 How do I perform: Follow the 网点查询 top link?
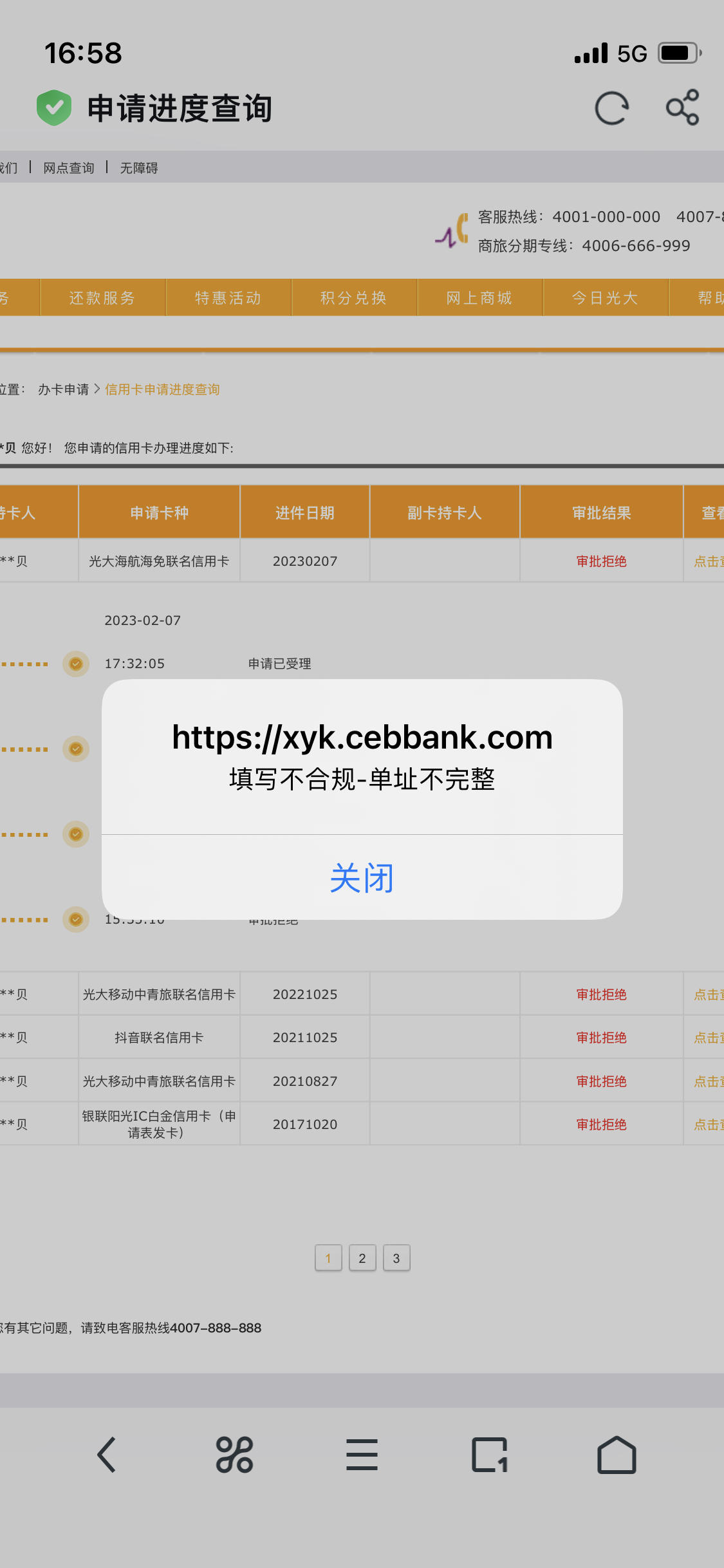pos(69,168)
